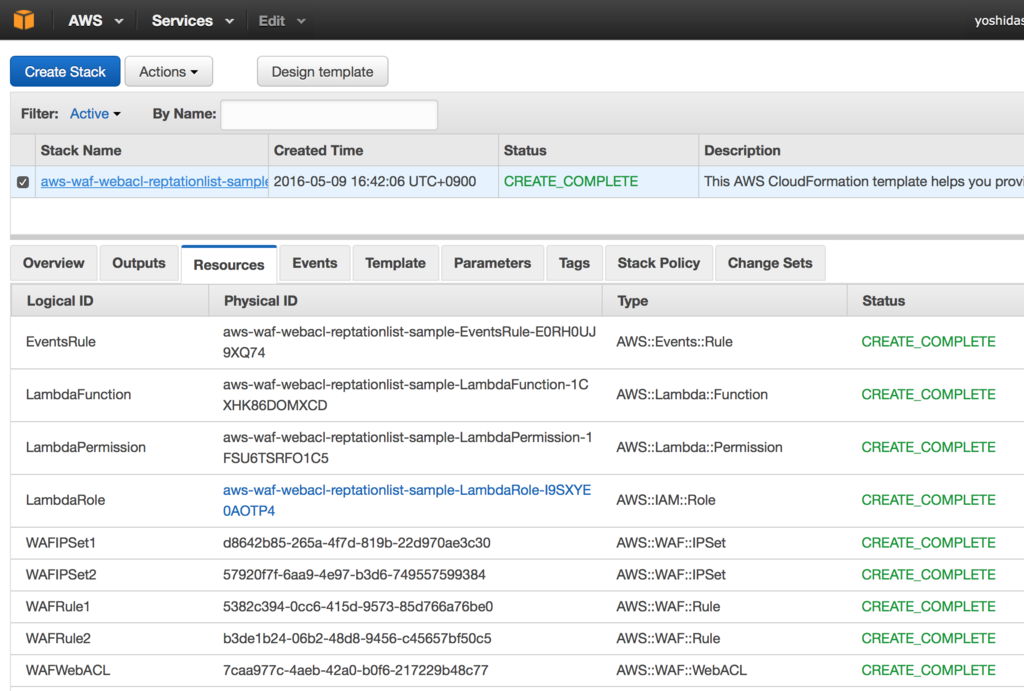1024x691 pixels.
Task: Click the WAFRule2 physical ID b3de1b24 value
Action: 357,639
